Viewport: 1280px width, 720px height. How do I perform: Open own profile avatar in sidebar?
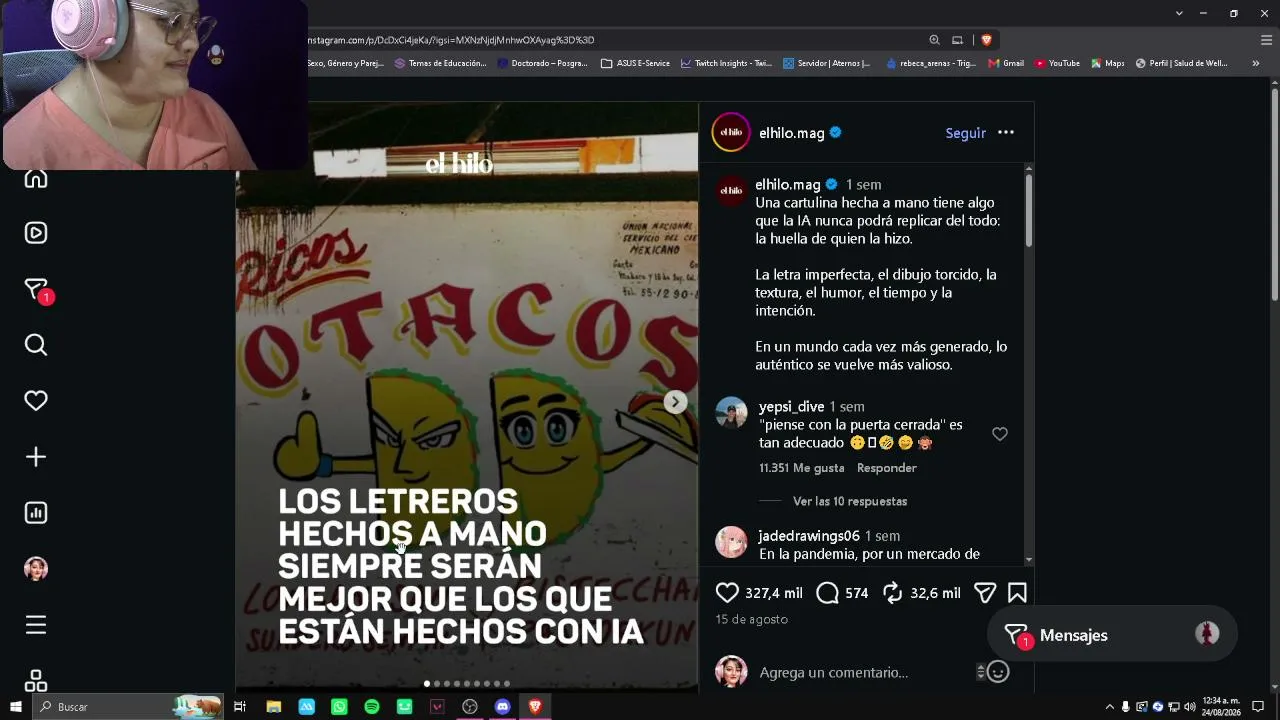[x=36, y=569]
